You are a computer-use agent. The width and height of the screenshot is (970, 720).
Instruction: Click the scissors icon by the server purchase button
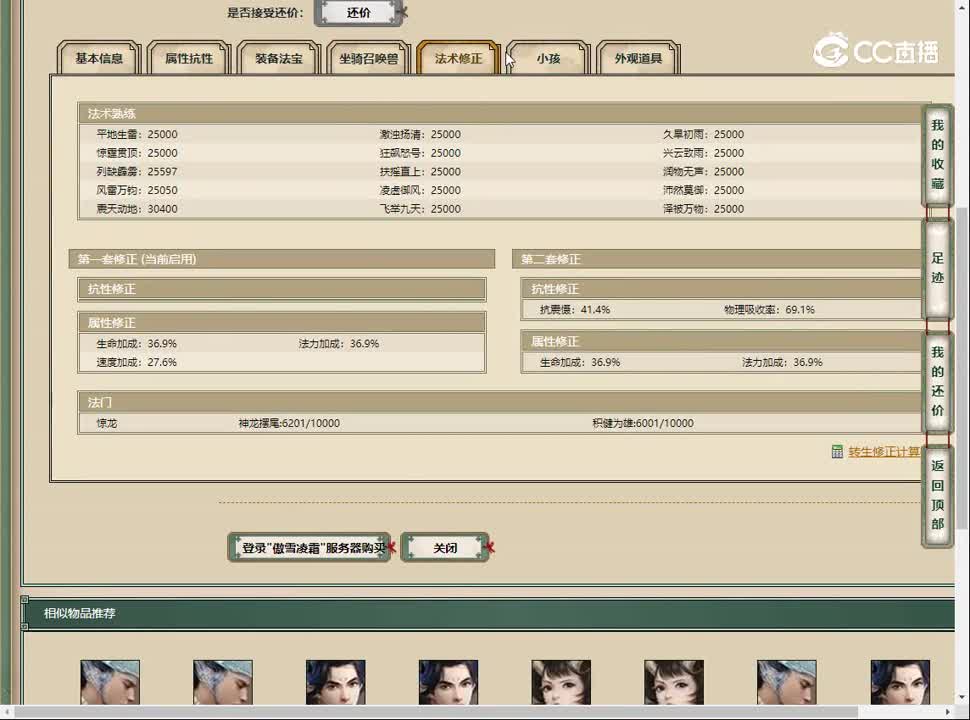(x=393, y=548)
